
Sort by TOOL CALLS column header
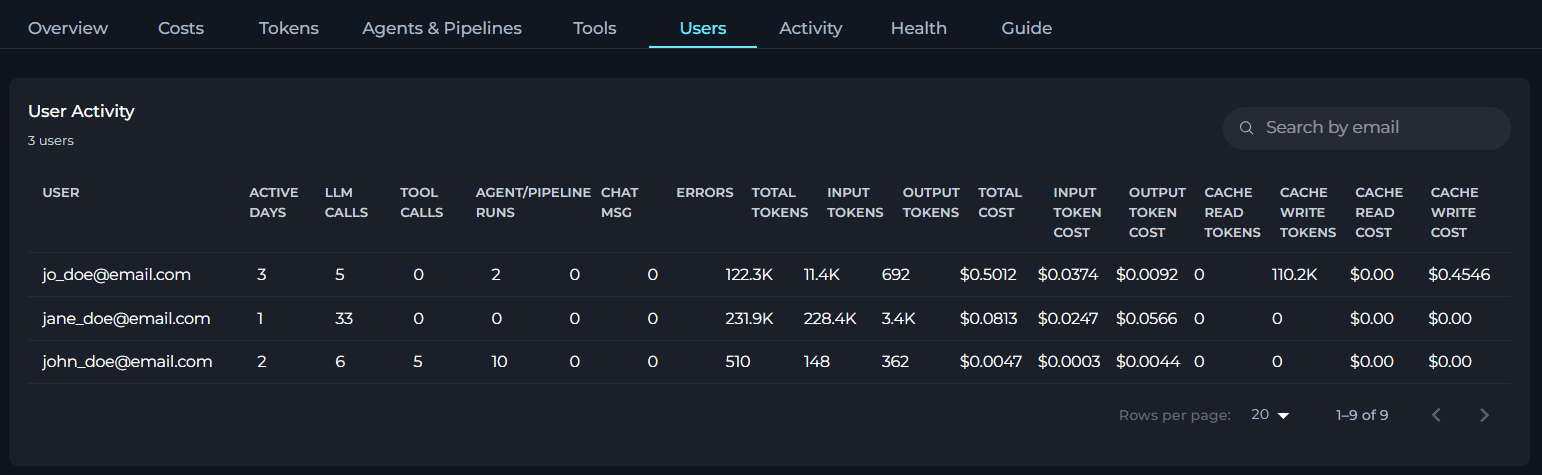coord(421,202)
